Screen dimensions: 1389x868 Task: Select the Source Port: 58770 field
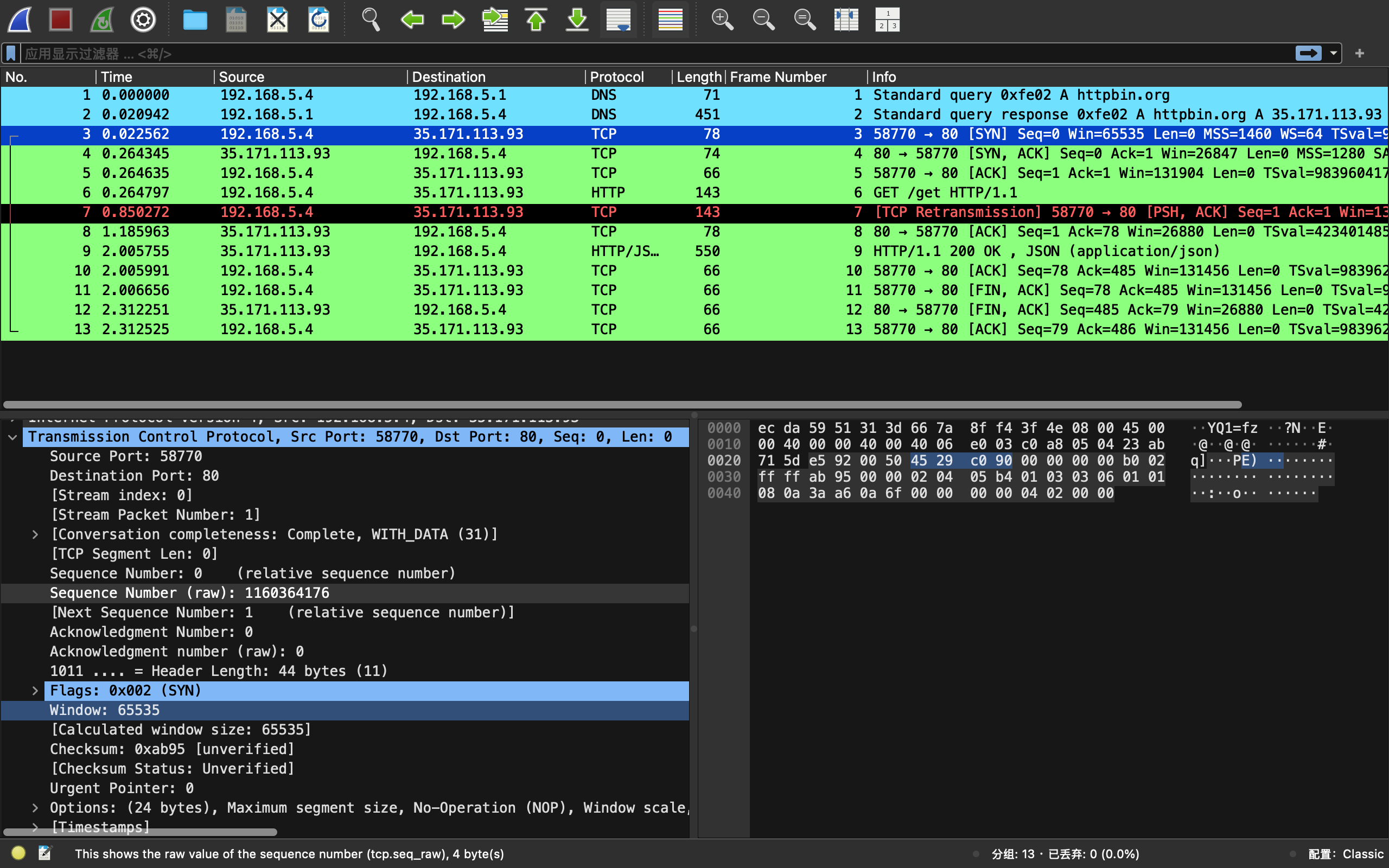tap(126, 457)
